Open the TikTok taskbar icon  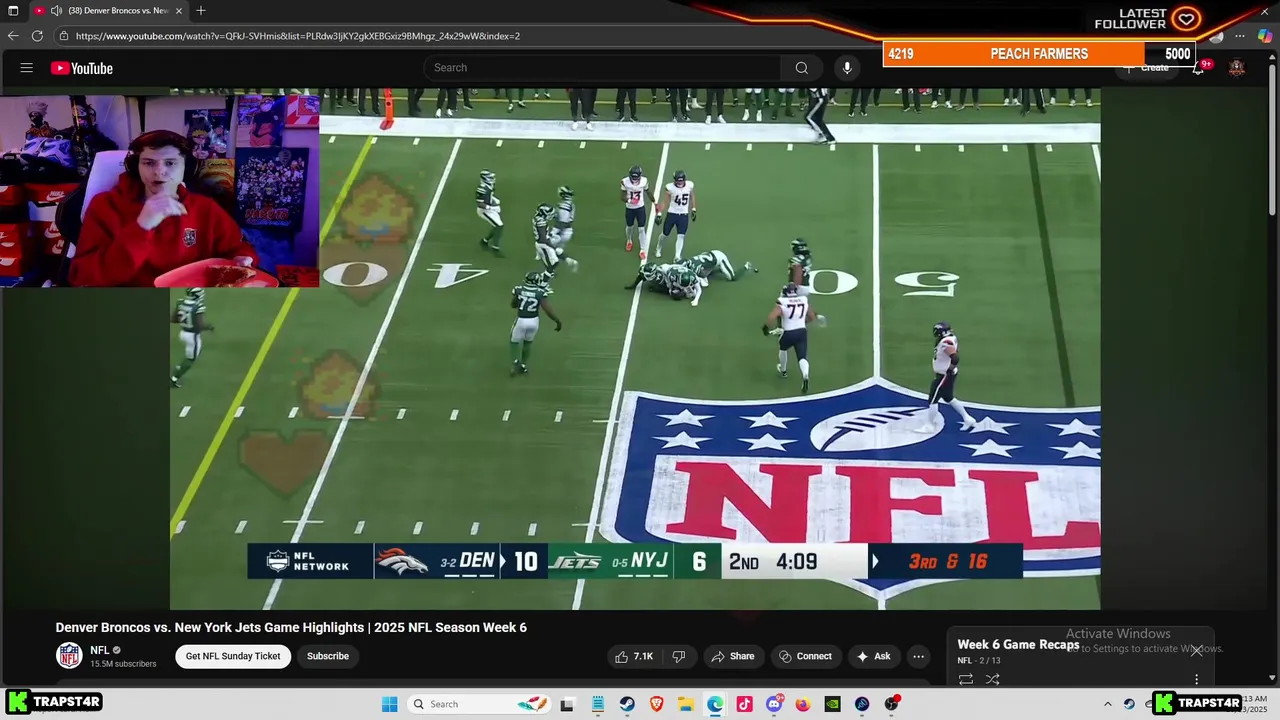(744, 704)
